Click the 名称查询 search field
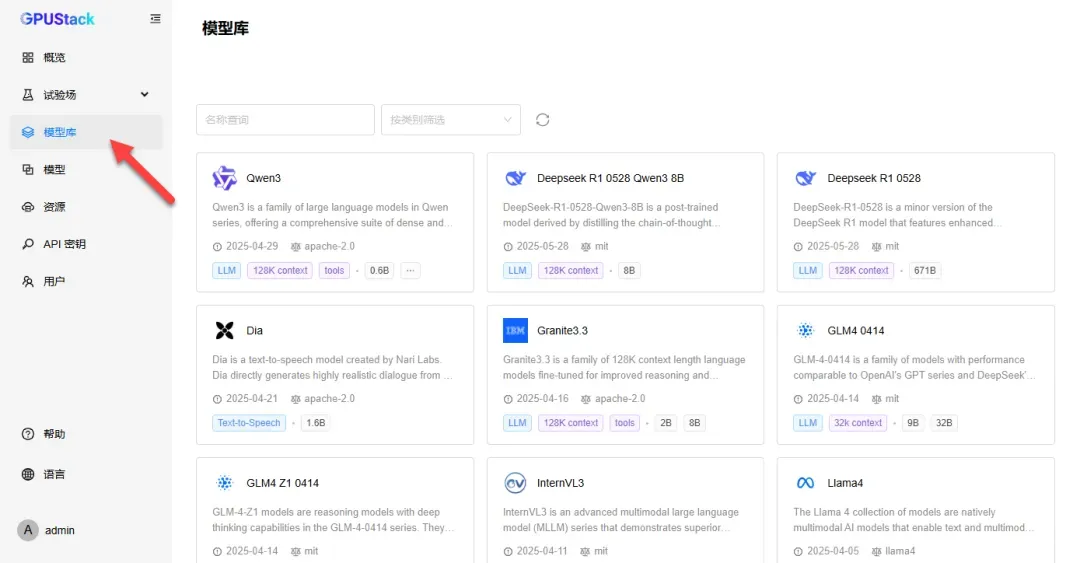 (285, 120)
